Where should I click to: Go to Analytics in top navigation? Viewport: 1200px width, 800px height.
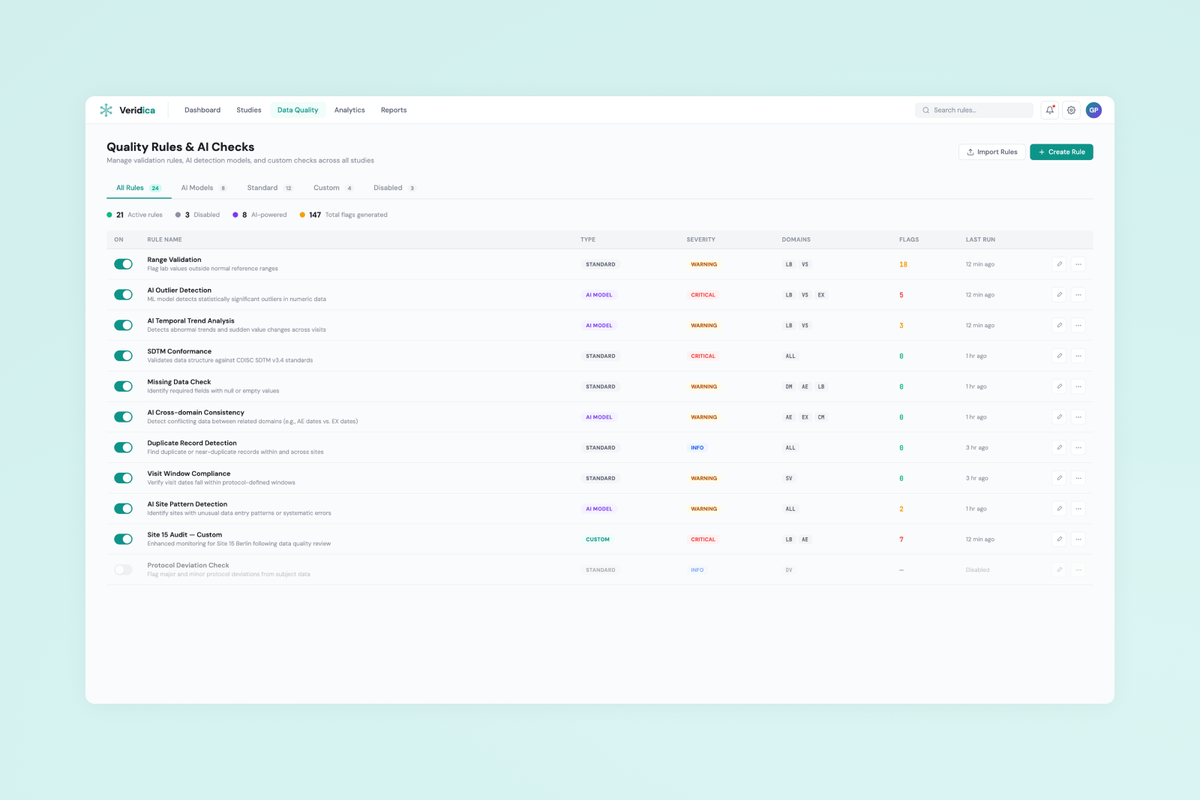[349, 110]
